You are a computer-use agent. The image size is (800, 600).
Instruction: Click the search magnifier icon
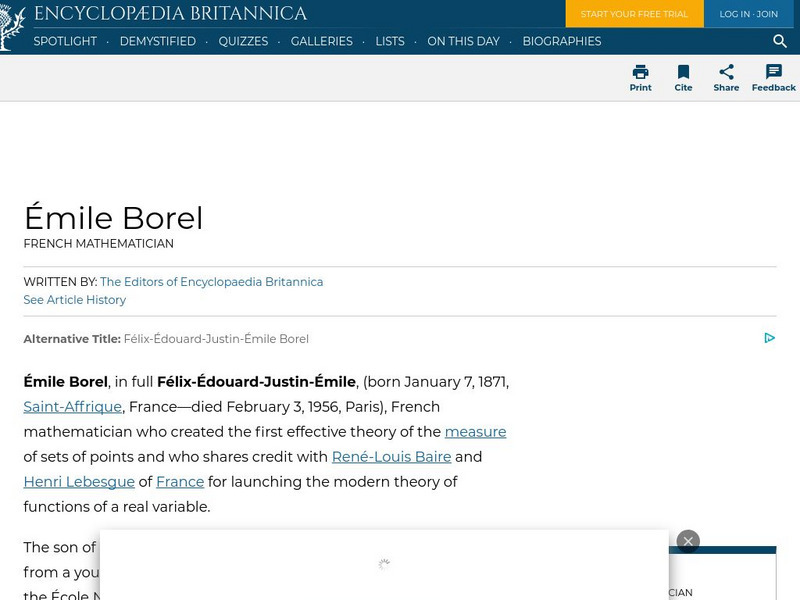point(780,42)
